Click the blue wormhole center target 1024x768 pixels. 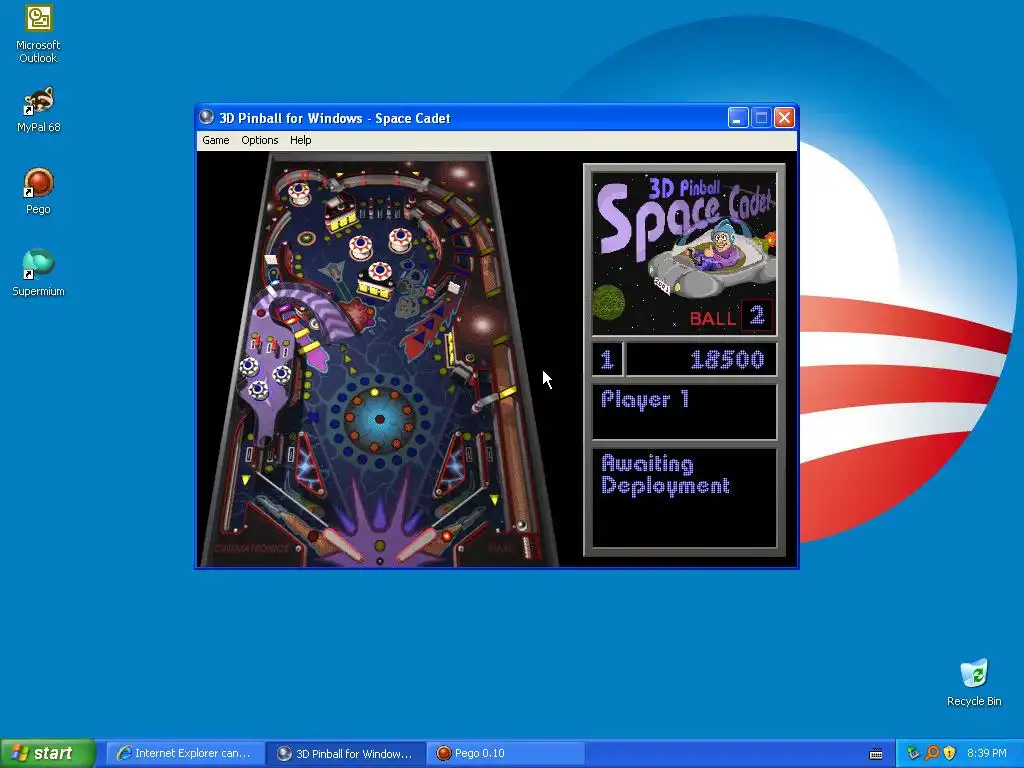click(379, 419)
